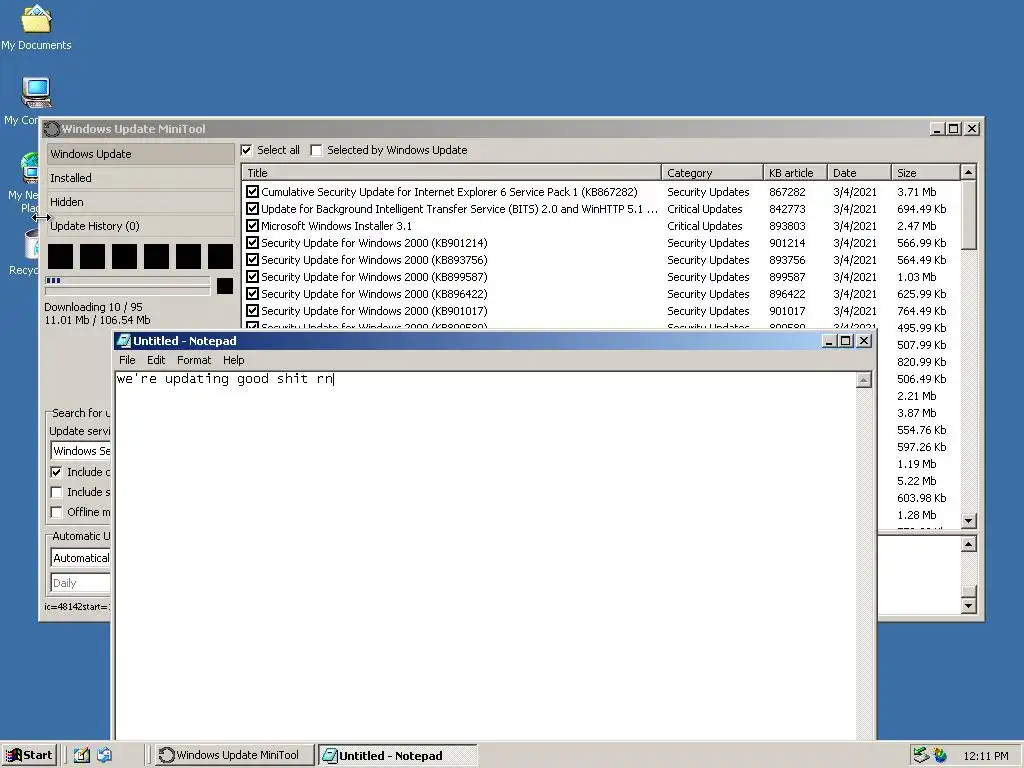Screen dimensions: 1024x768
Task: Toggle the first Include checkbox in search options
Action: coord(57,472)
